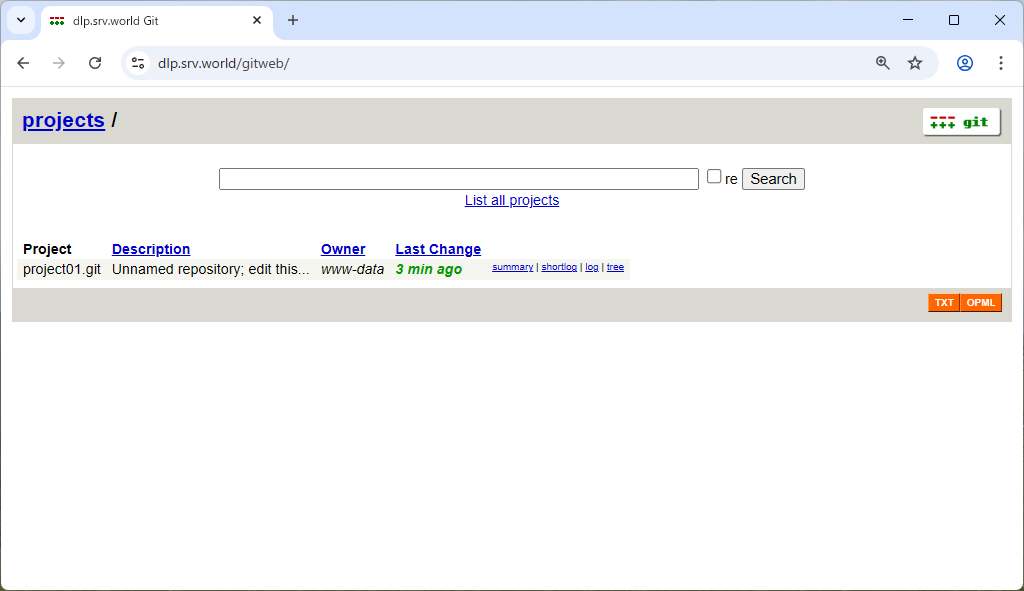The width and height of the screenshot is (1024, 591).
Task: Reload the page with refresh icon
Action: pos(95,63)
